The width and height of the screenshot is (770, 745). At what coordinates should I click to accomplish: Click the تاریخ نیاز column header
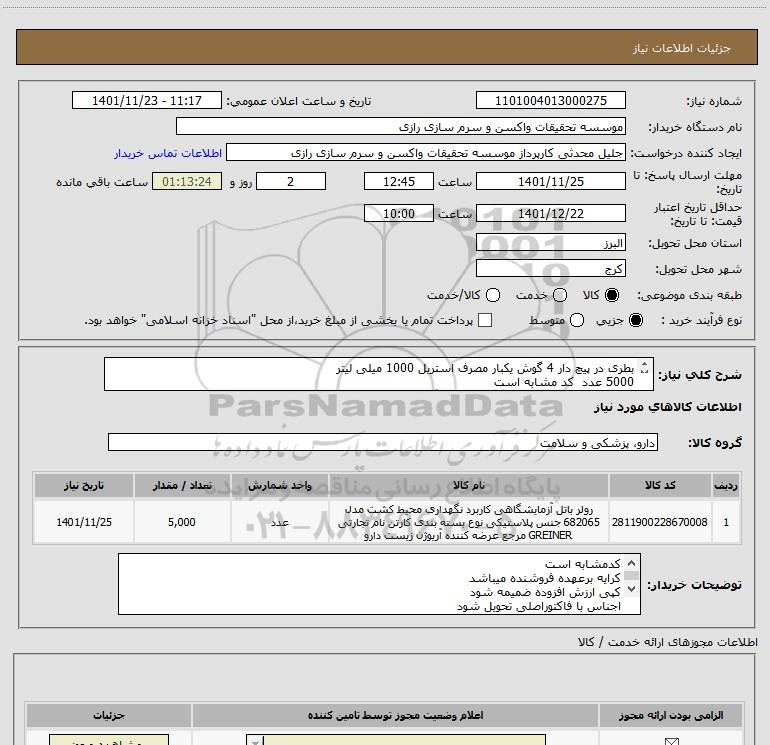tap(83, 485)
